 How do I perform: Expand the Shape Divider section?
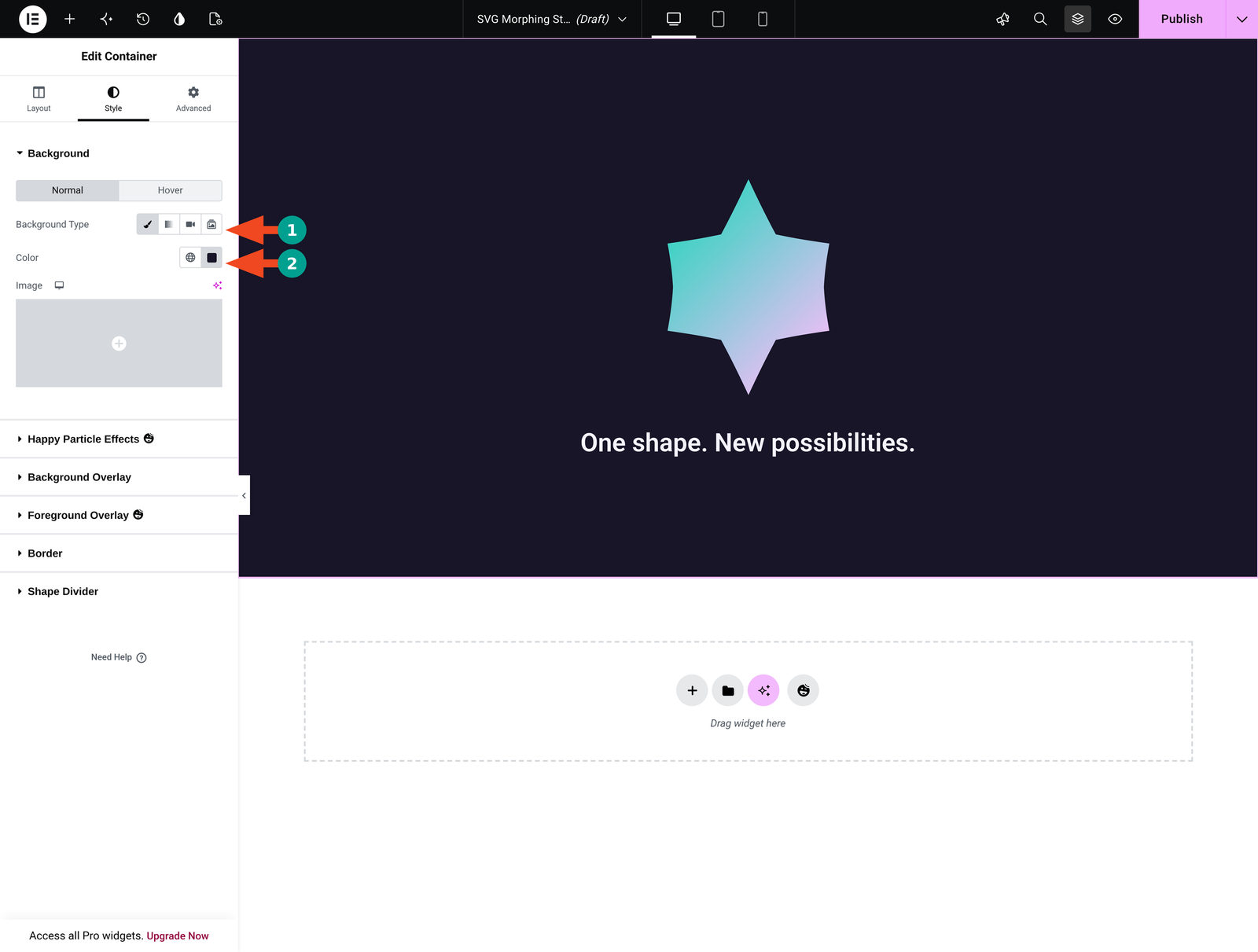click(x=119, y=591)
